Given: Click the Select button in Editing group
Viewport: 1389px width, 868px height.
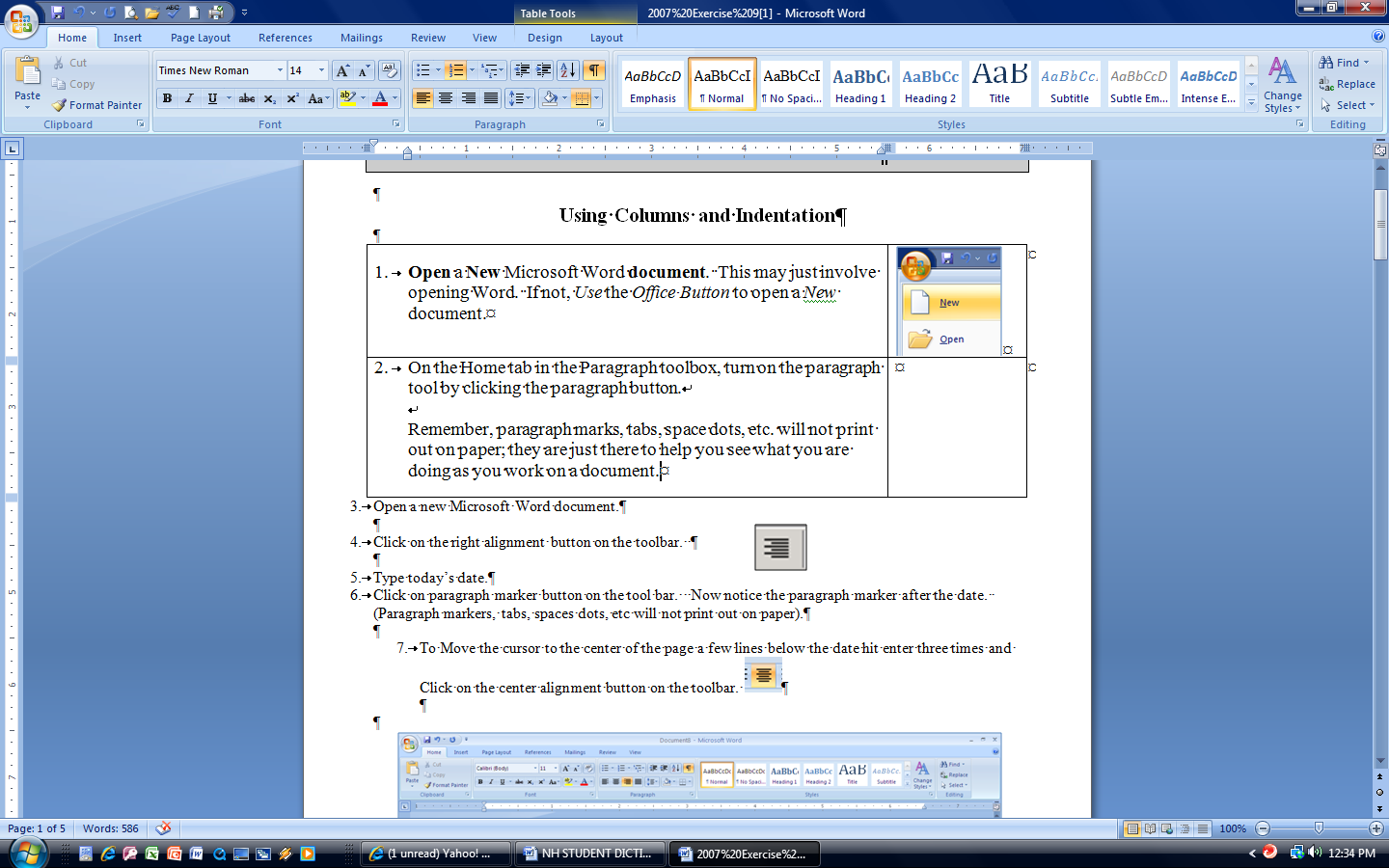Looking at the screenshot, I should pyautogui.click(x=1348, y=105).
